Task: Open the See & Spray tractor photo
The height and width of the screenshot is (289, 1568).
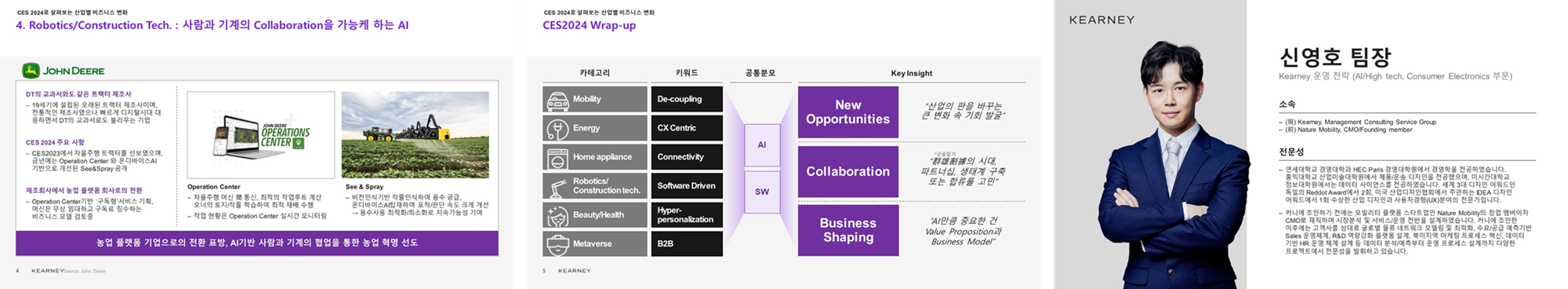Action: coord(416,135)
